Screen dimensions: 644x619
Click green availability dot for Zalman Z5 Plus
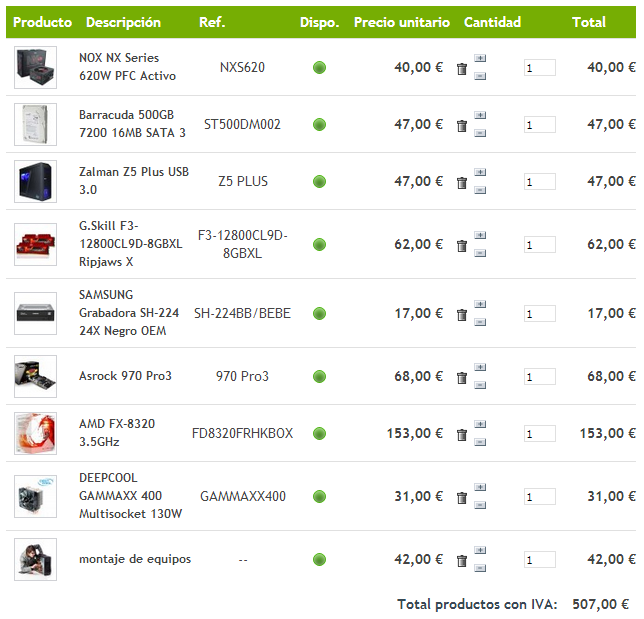tap(320, 182)
